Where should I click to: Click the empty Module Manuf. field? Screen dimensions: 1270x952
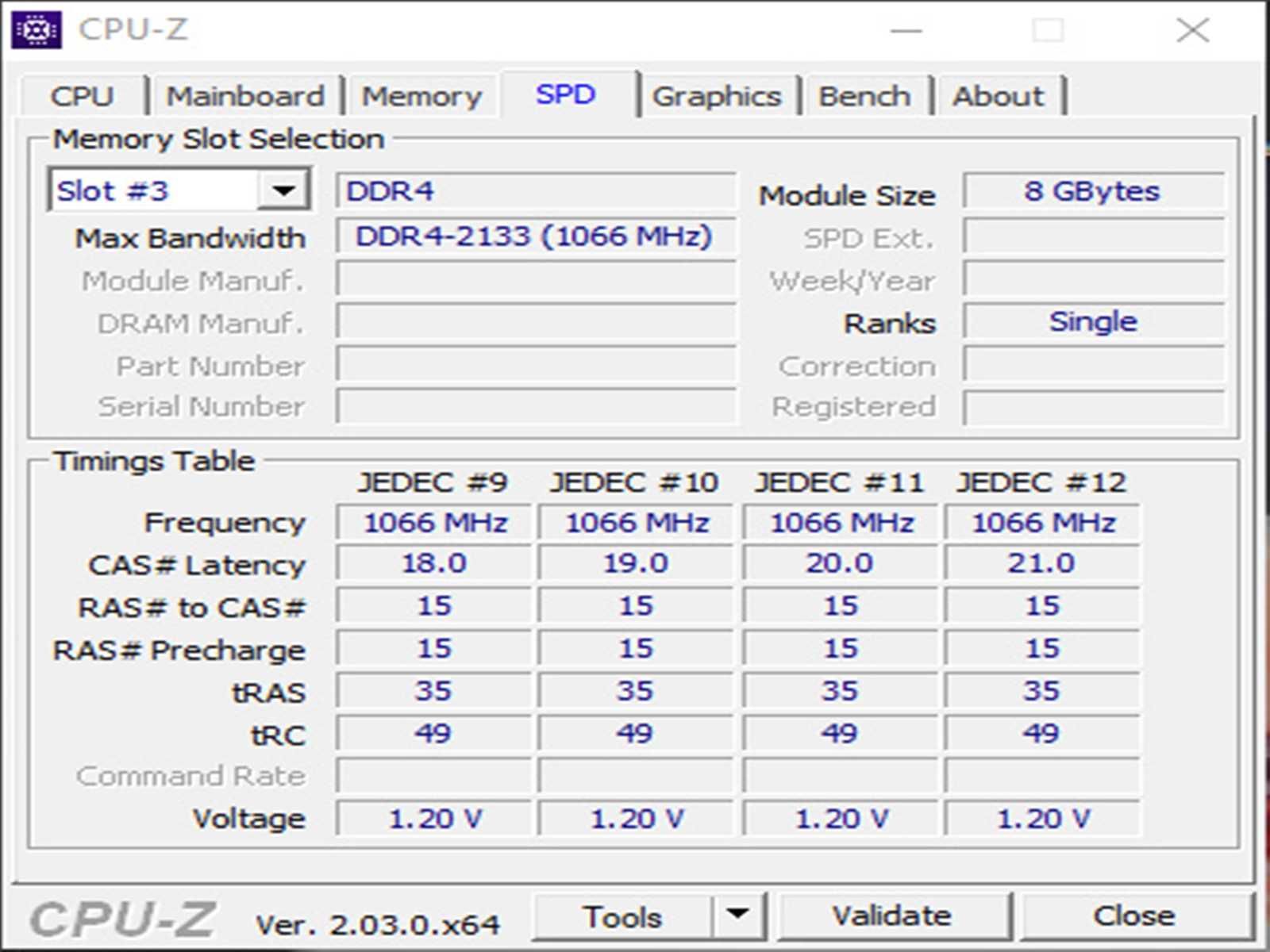[x=536, y=279]
